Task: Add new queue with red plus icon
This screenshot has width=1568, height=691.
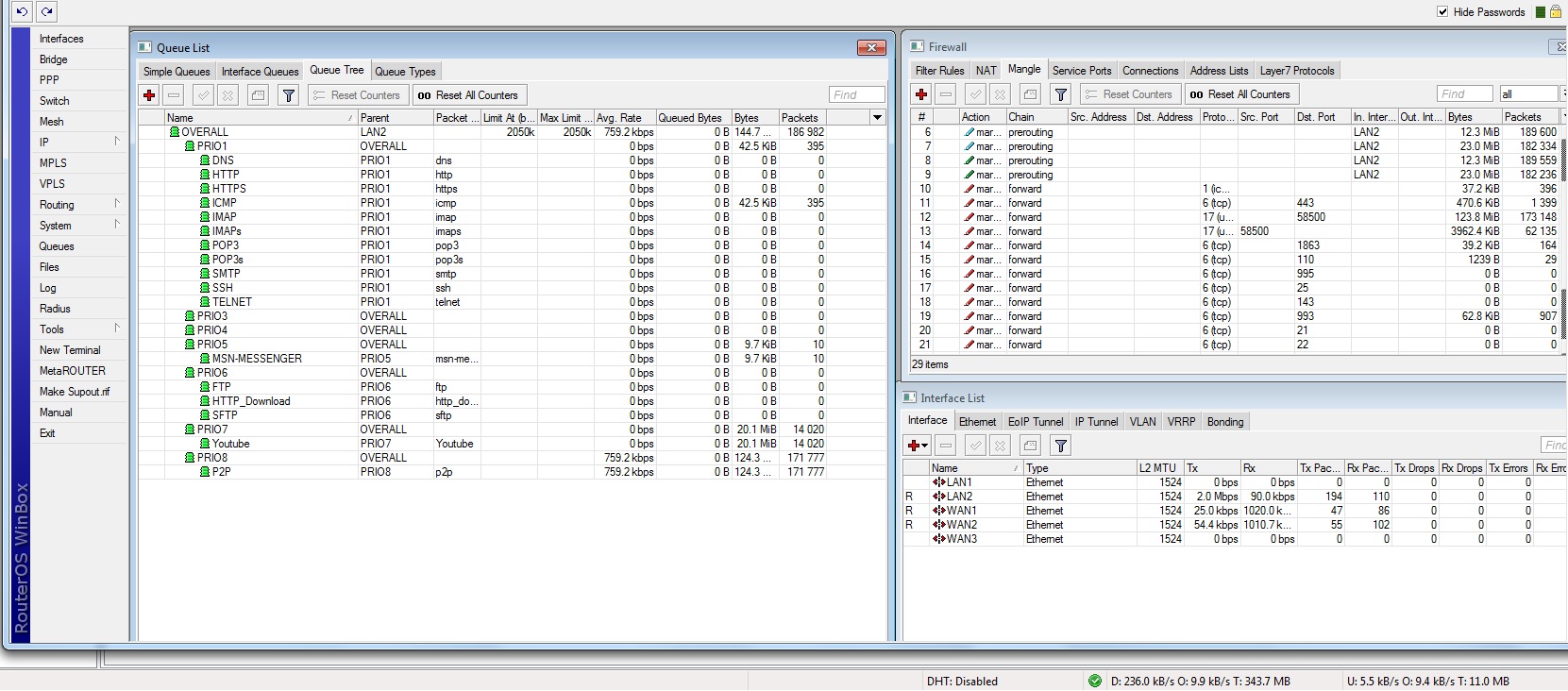Action: (149, 95)
